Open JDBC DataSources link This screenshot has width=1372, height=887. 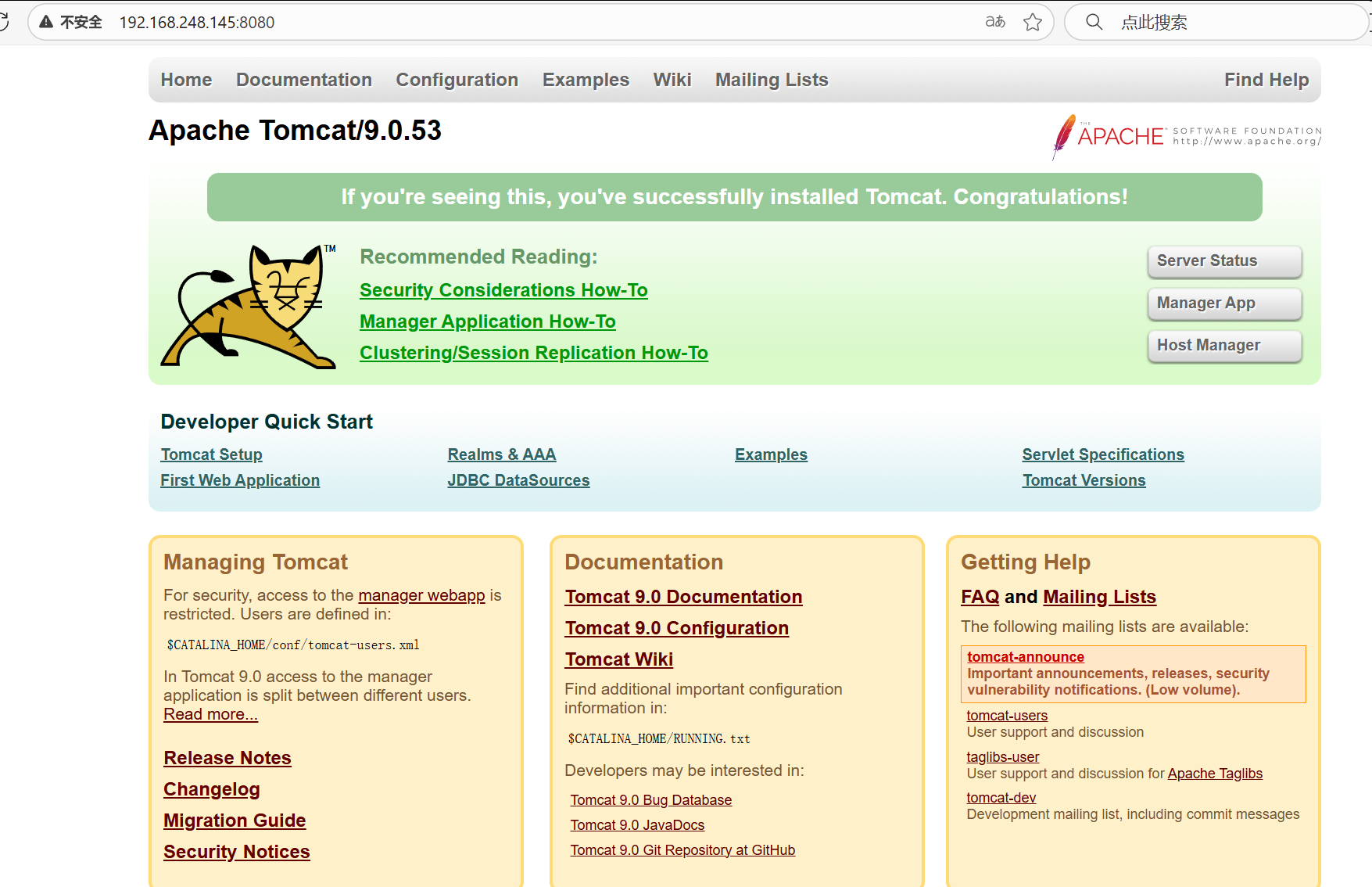518,480
